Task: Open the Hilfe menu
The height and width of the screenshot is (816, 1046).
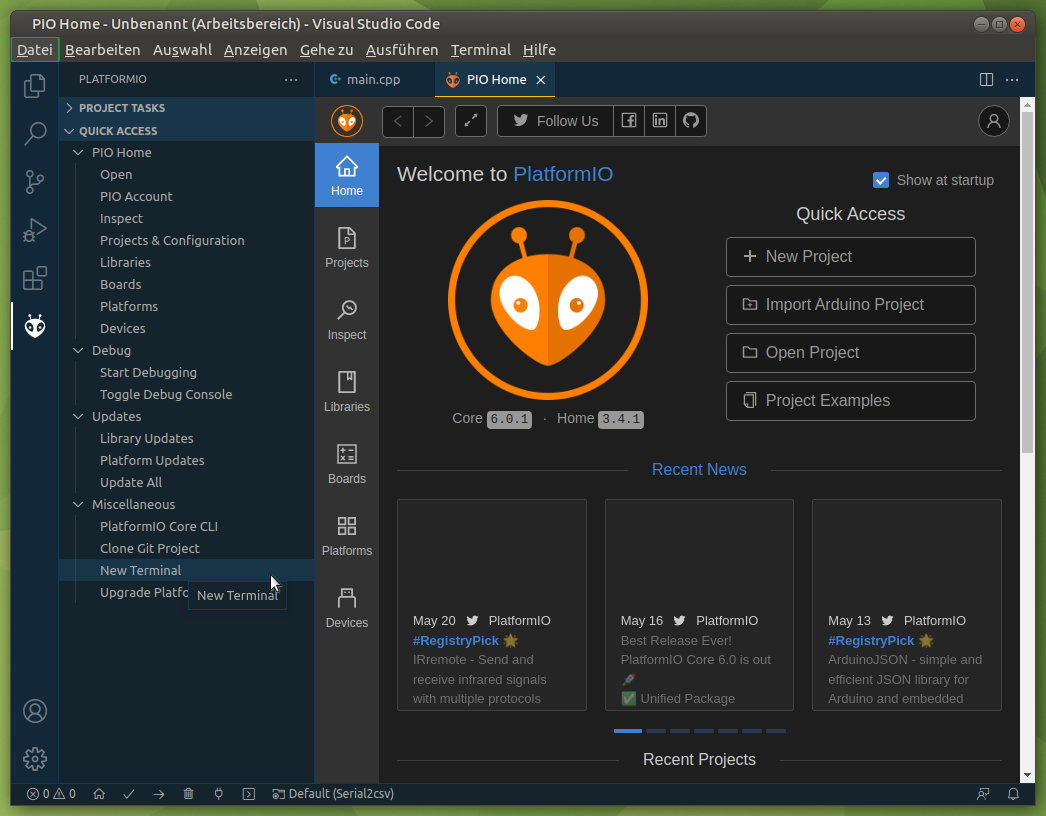Action: click(x=539, y=50)
